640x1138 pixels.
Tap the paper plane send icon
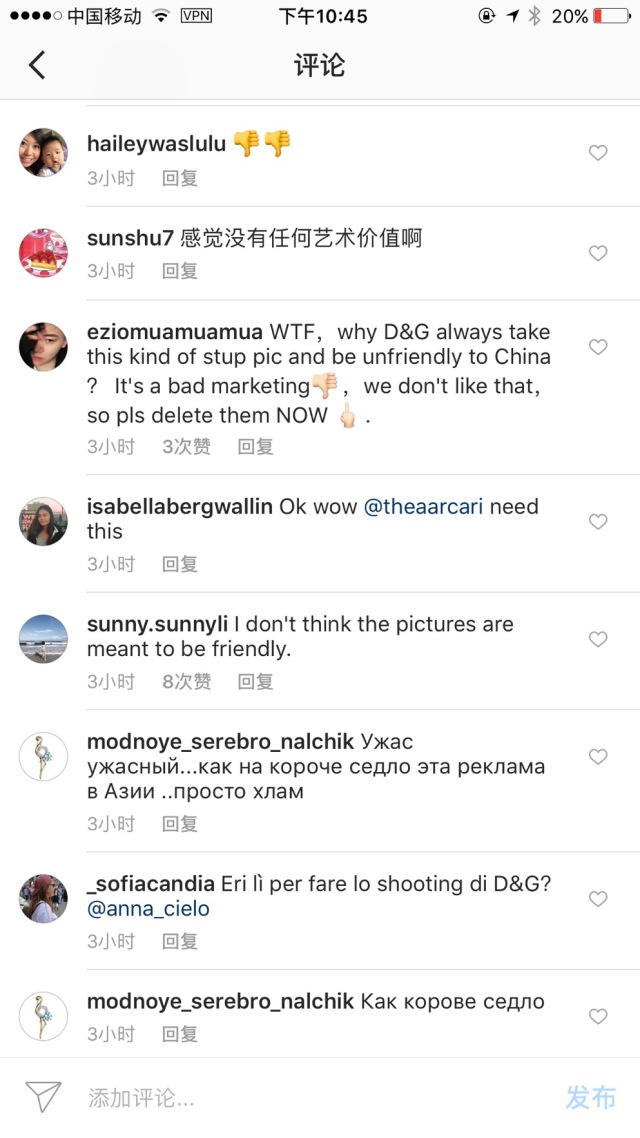click(x=43, y=1097)
